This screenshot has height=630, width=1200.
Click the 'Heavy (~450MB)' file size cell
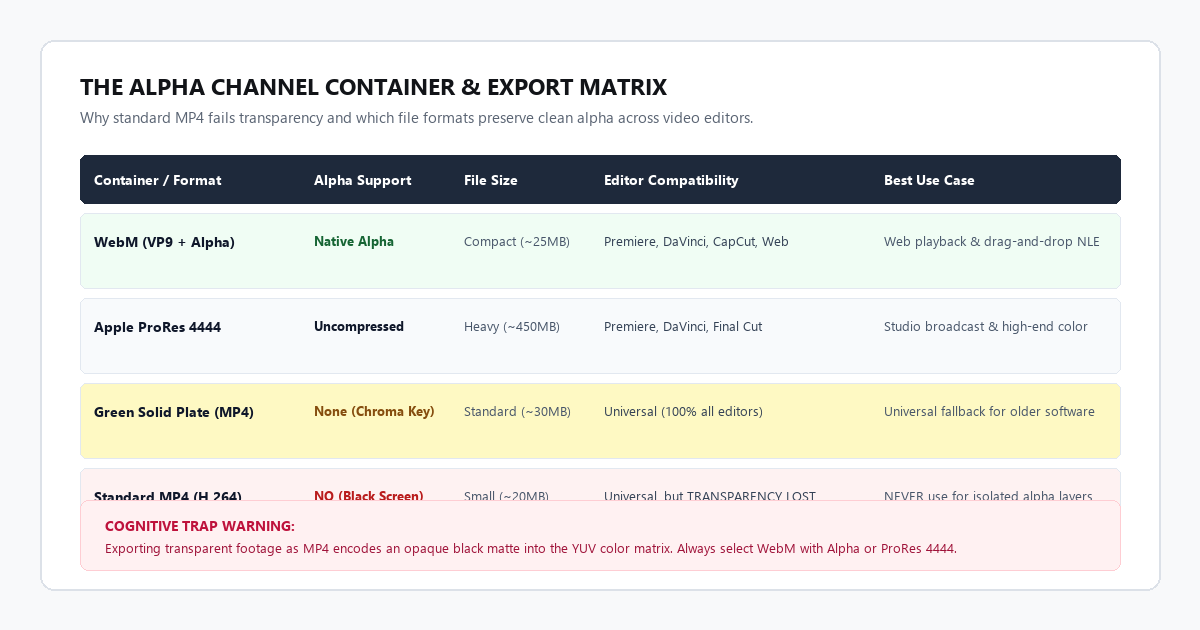tap(512, 327)
